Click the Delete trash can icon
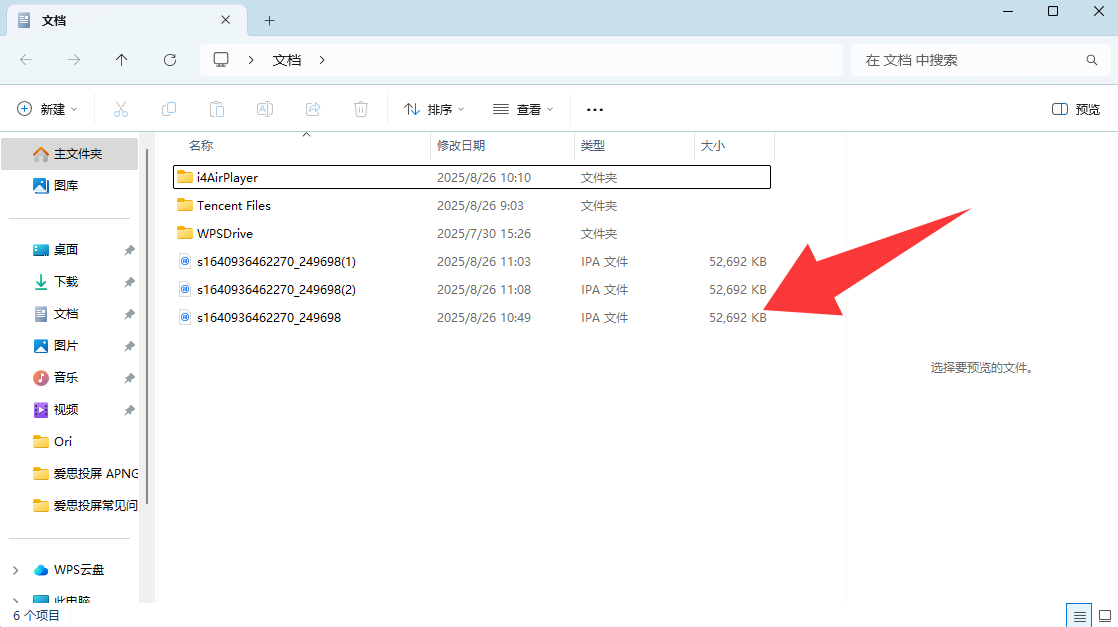This screenshot has width=1118, height=627. tap(361, 109)
